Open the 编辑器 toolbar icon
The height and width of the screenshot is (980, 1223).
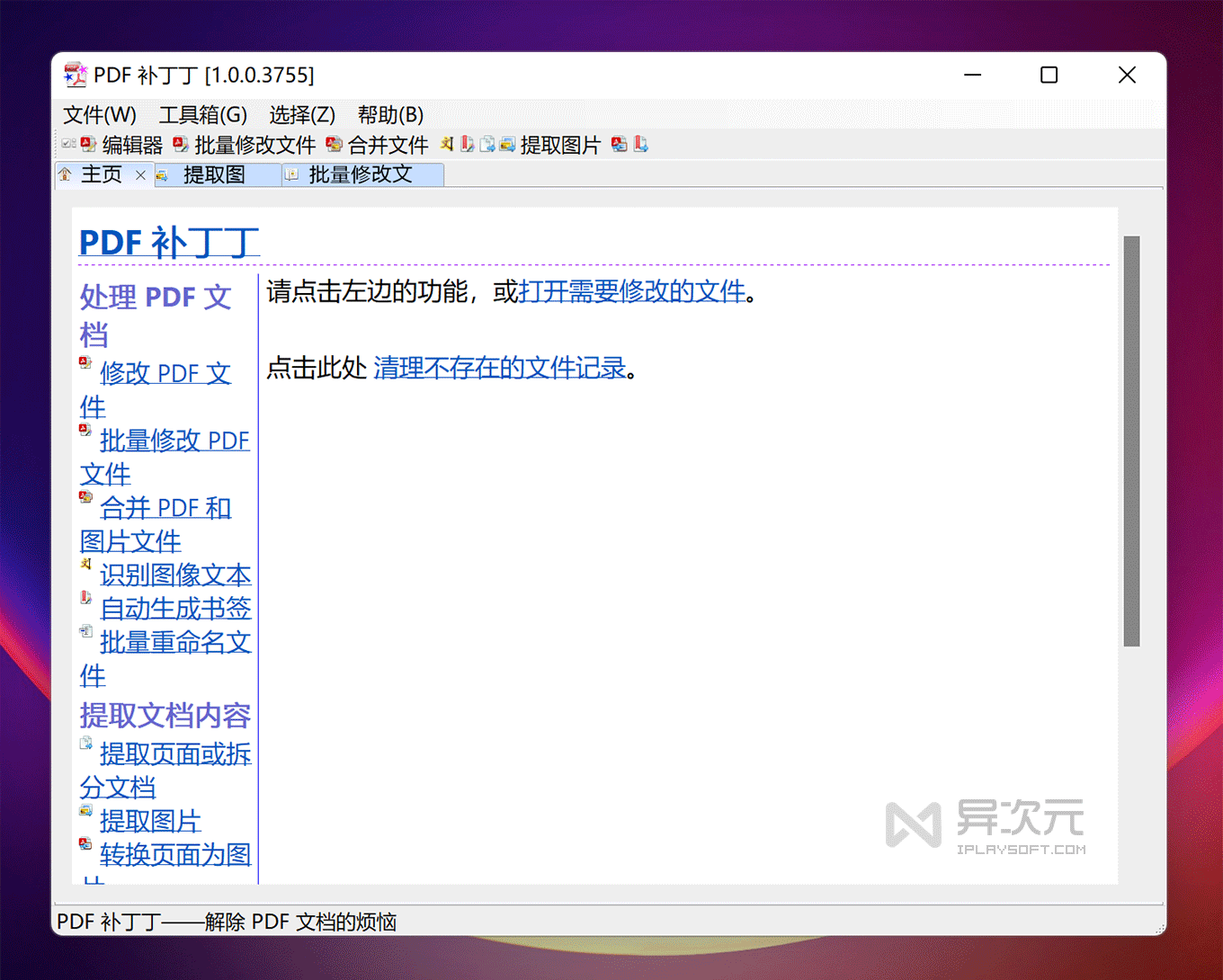tap(87, 144)
